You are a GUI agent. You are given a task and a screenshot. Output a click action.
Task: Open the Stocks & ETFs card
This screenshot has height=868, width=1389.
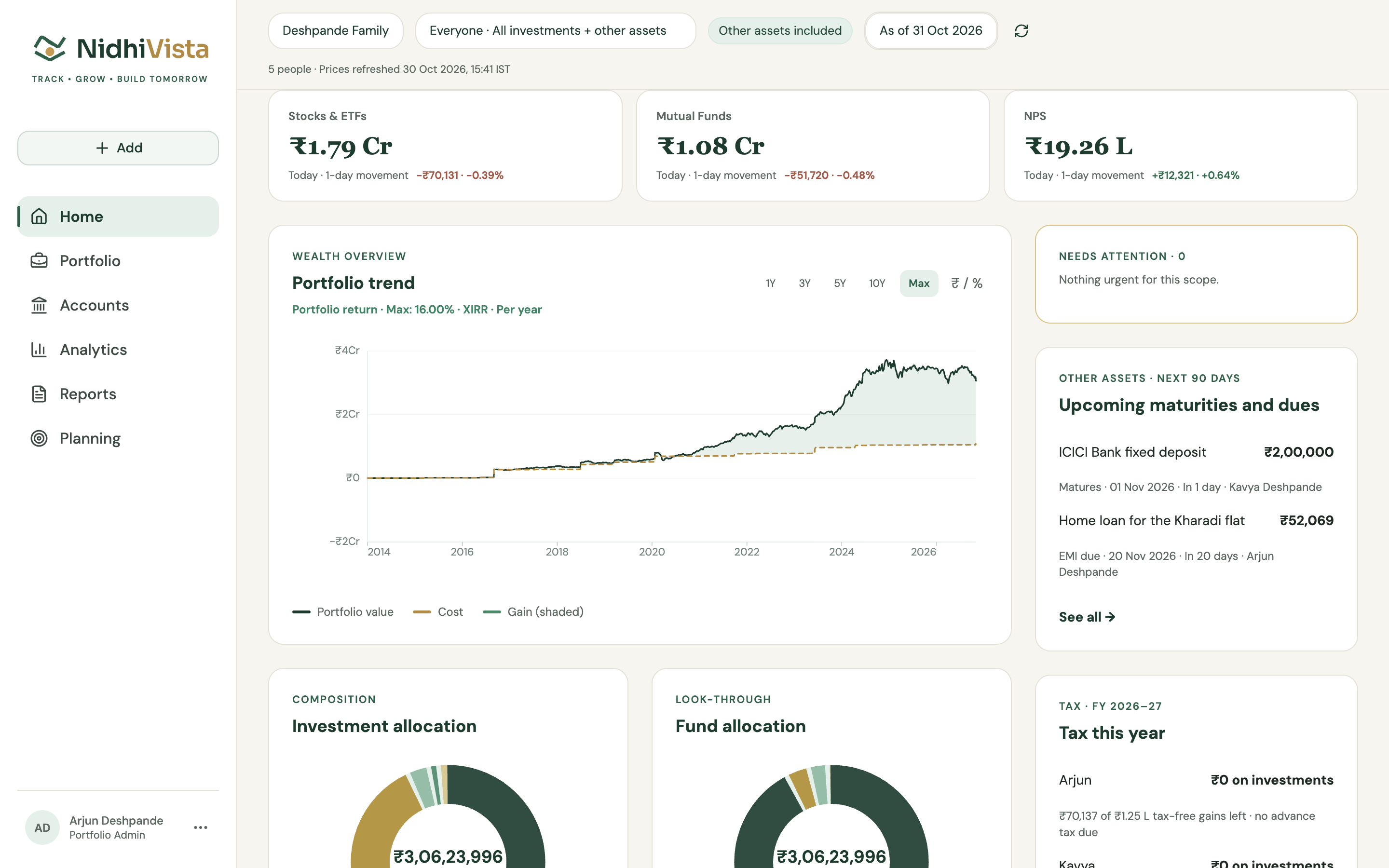446,145
